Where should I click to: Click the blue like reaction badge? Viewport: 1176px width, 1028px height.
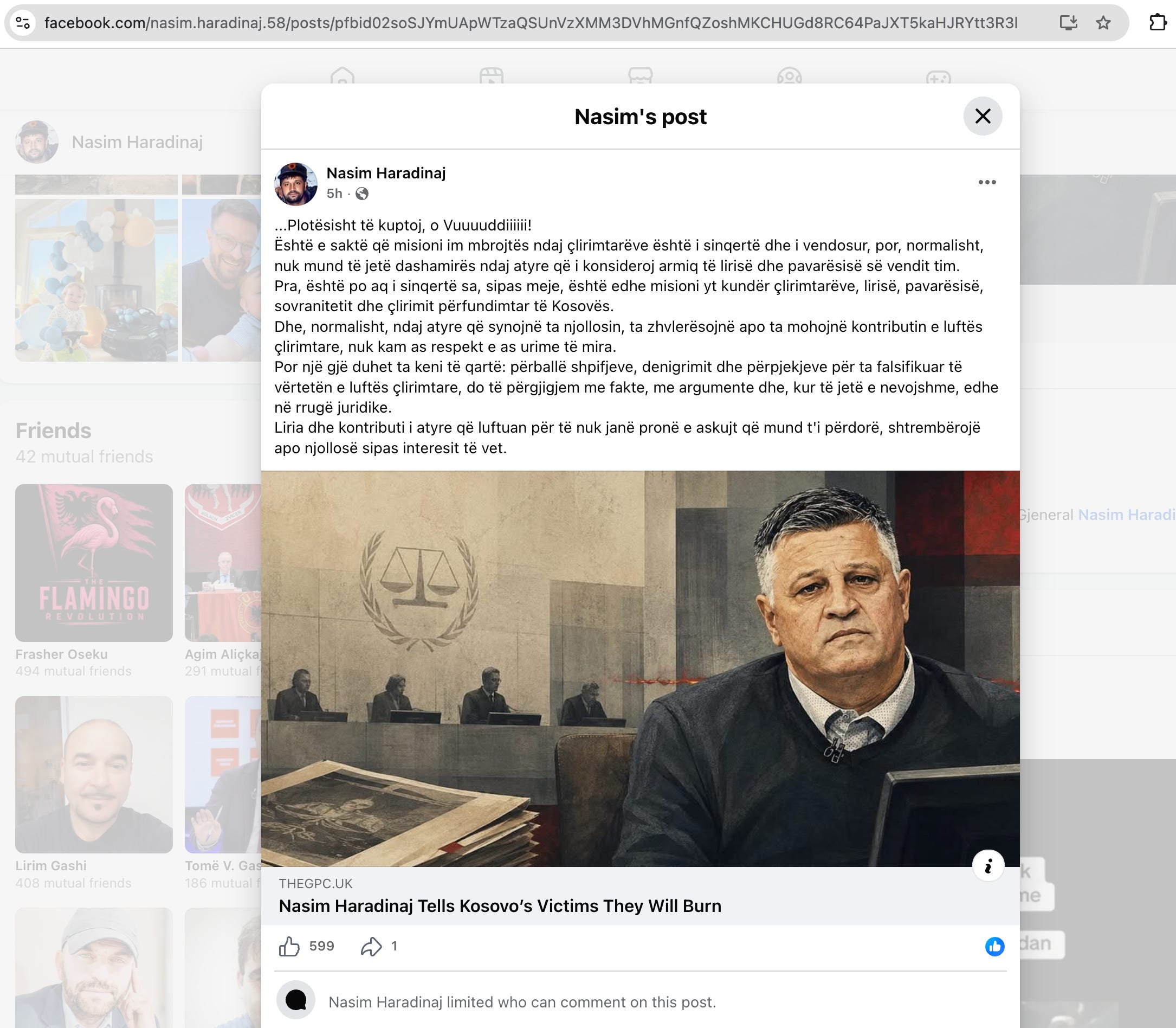pos(995,947)
